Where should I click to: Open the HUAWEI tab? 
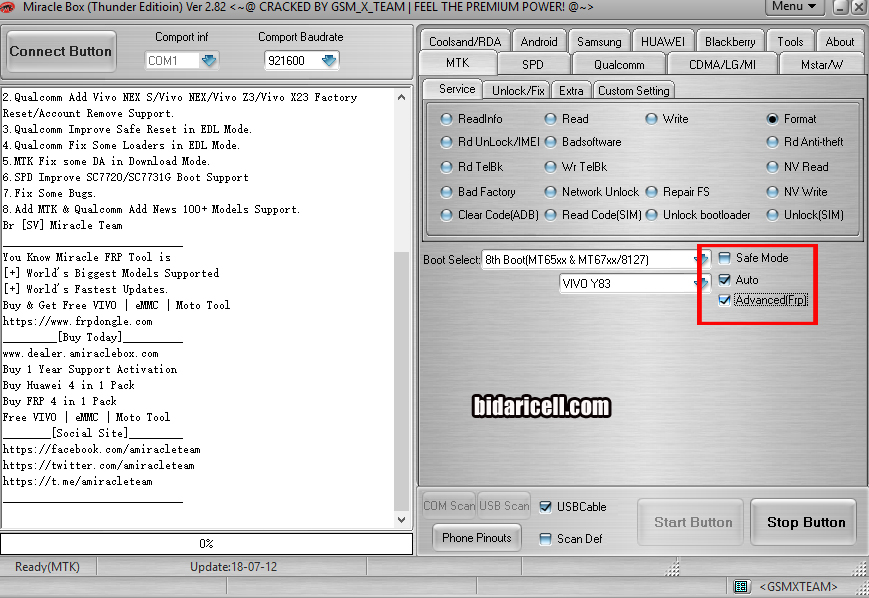pyautogui.click(x=662, y=42)
